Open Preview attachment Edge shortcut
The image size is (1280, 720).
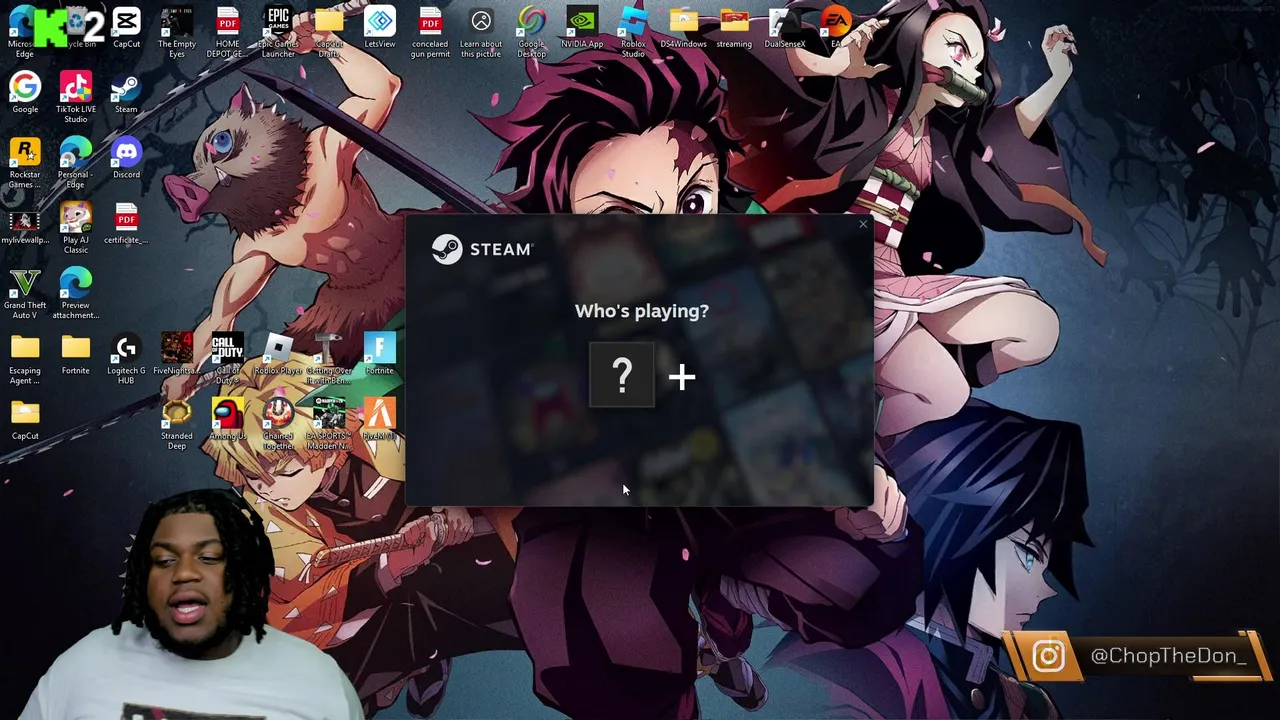click(x=76, y=294)
